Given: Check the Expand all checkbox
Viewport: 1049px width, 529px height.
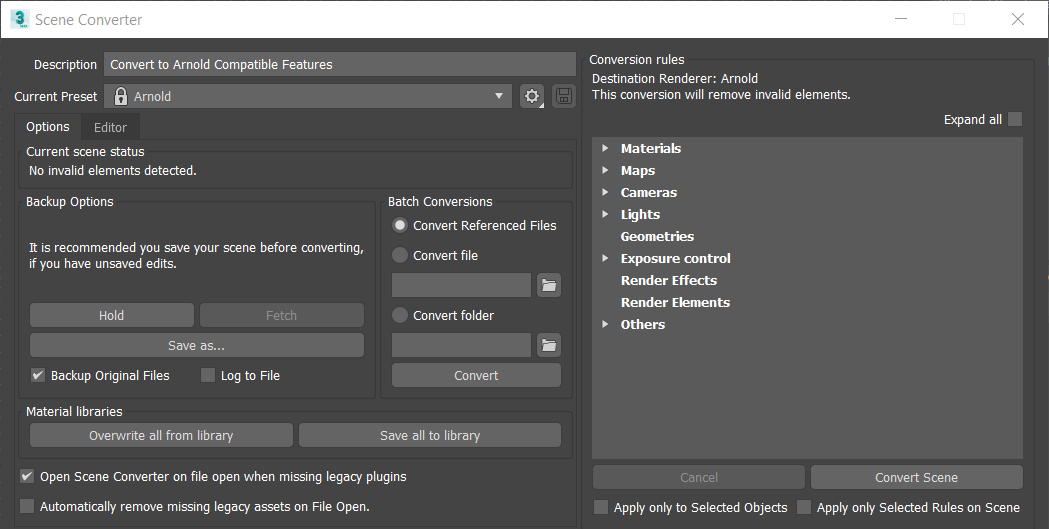Looking at the screenshot, I should tap(1015, 120).
